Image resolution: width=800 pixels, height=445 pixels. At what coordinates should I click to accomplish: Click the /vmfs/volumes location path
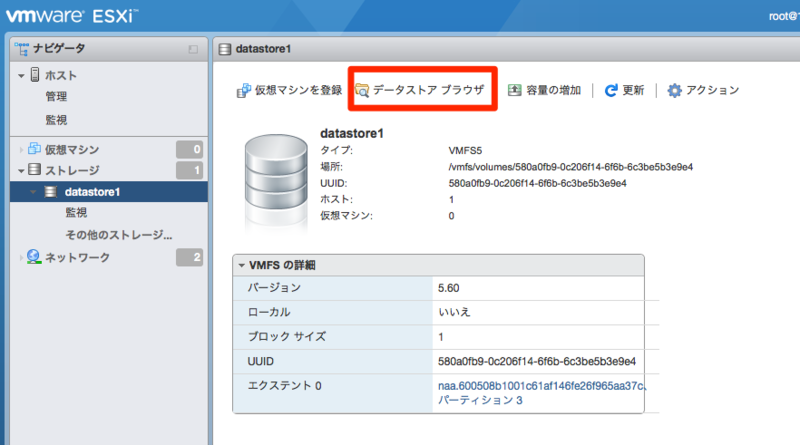(x=570, y=167)
